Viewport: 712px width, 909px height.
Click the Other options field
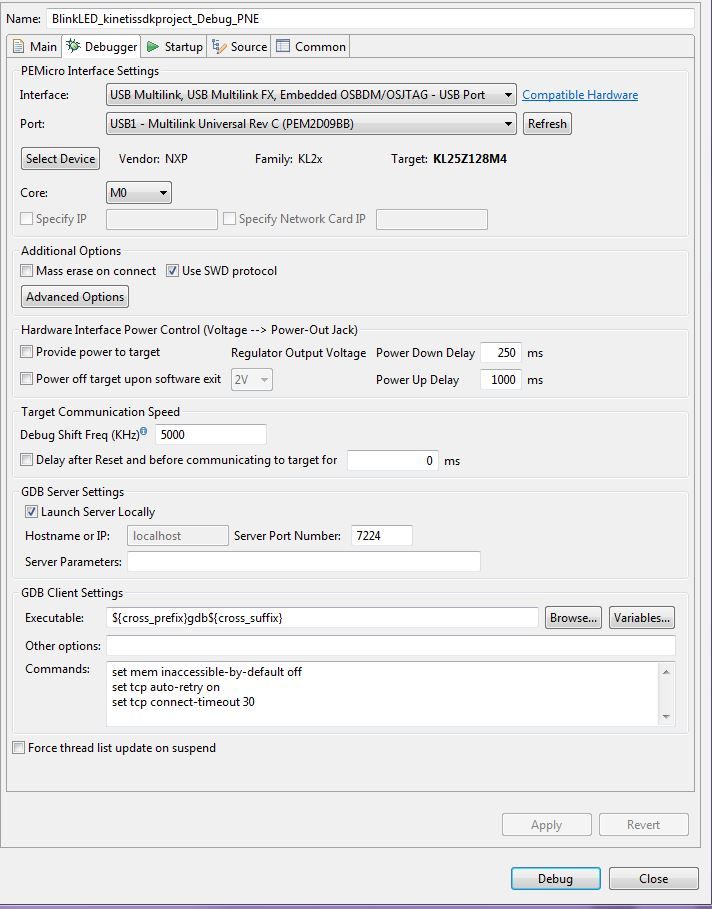[x=391, y=645]
